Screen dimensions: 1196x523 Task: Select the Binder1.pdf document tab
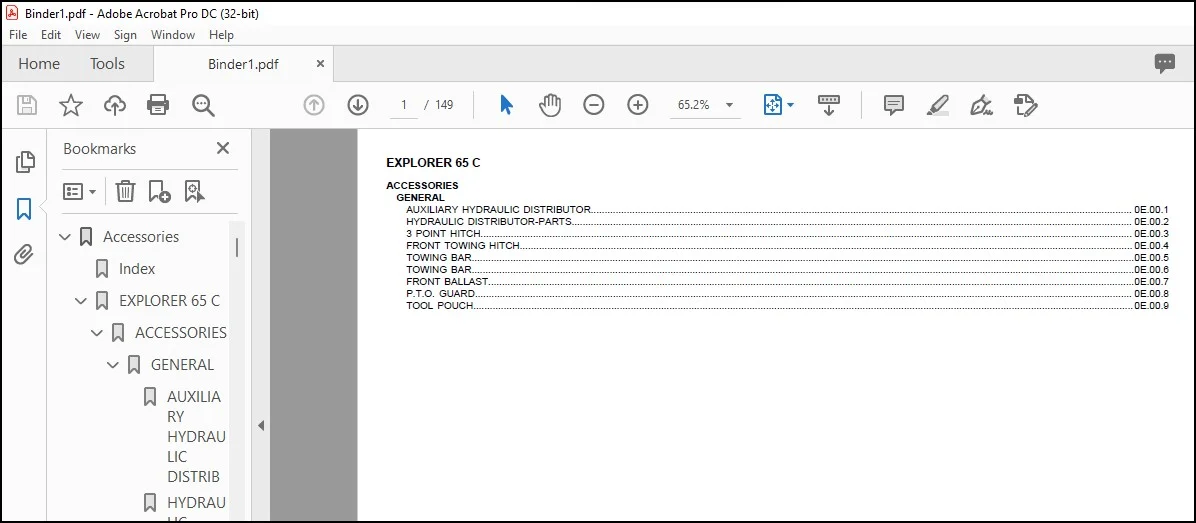[243, 65]
